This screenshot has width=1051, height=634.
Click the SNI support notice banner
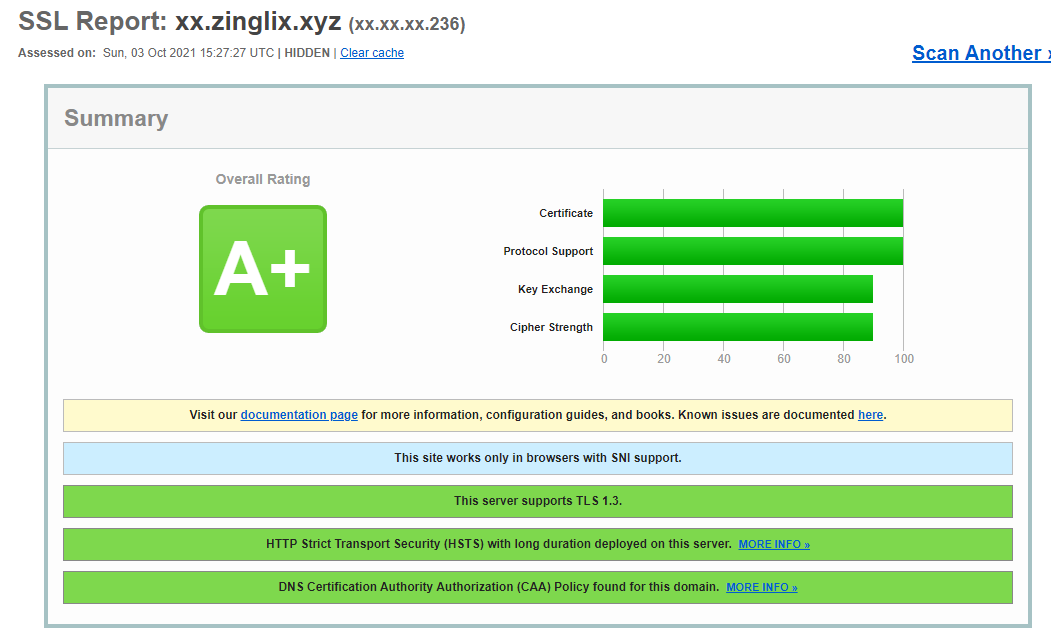pyautogui.click(x=537, y=458)
